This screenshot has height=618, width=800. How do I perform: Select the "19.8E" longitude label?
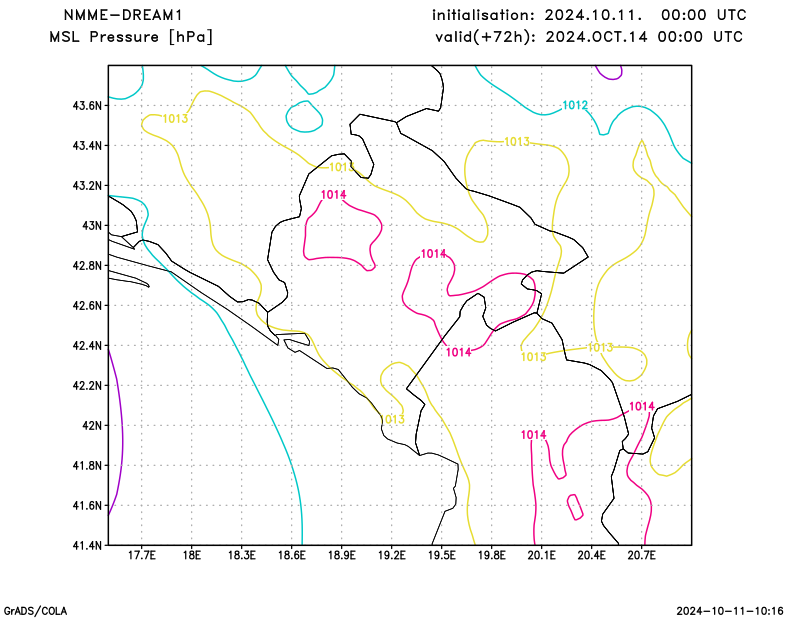coord(492,555)
